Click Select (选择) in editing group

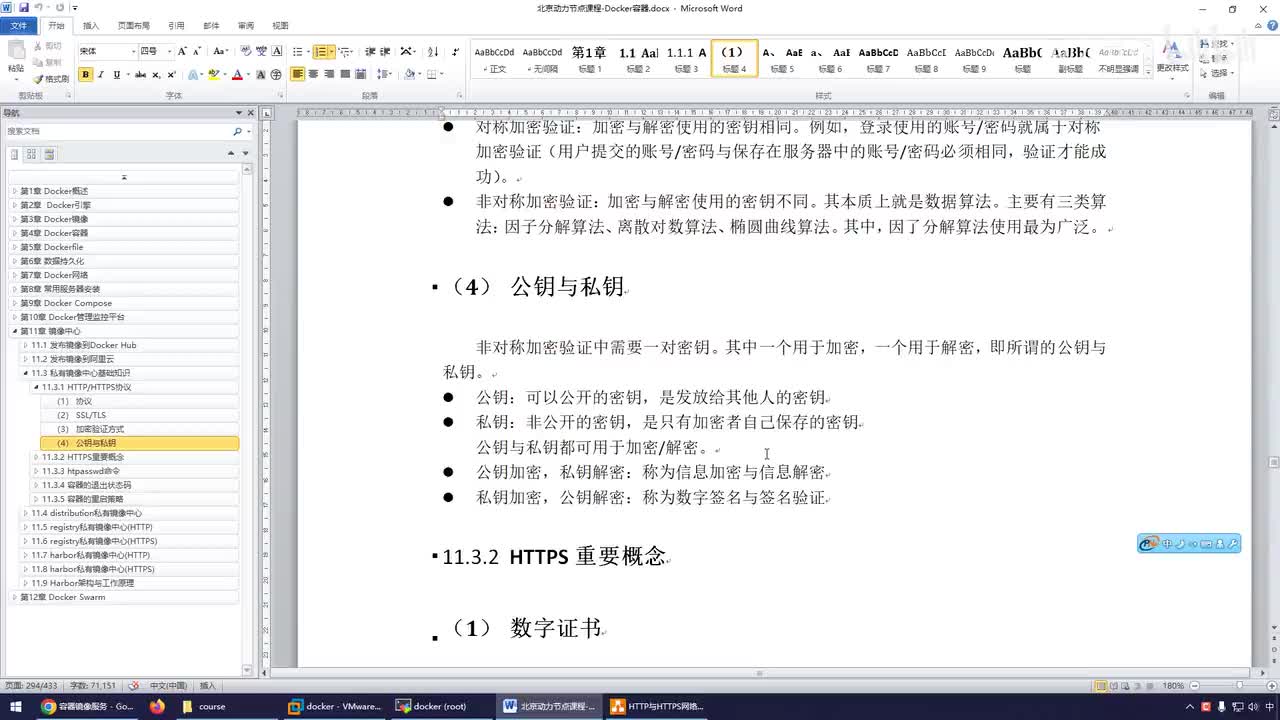[1217, 73]
